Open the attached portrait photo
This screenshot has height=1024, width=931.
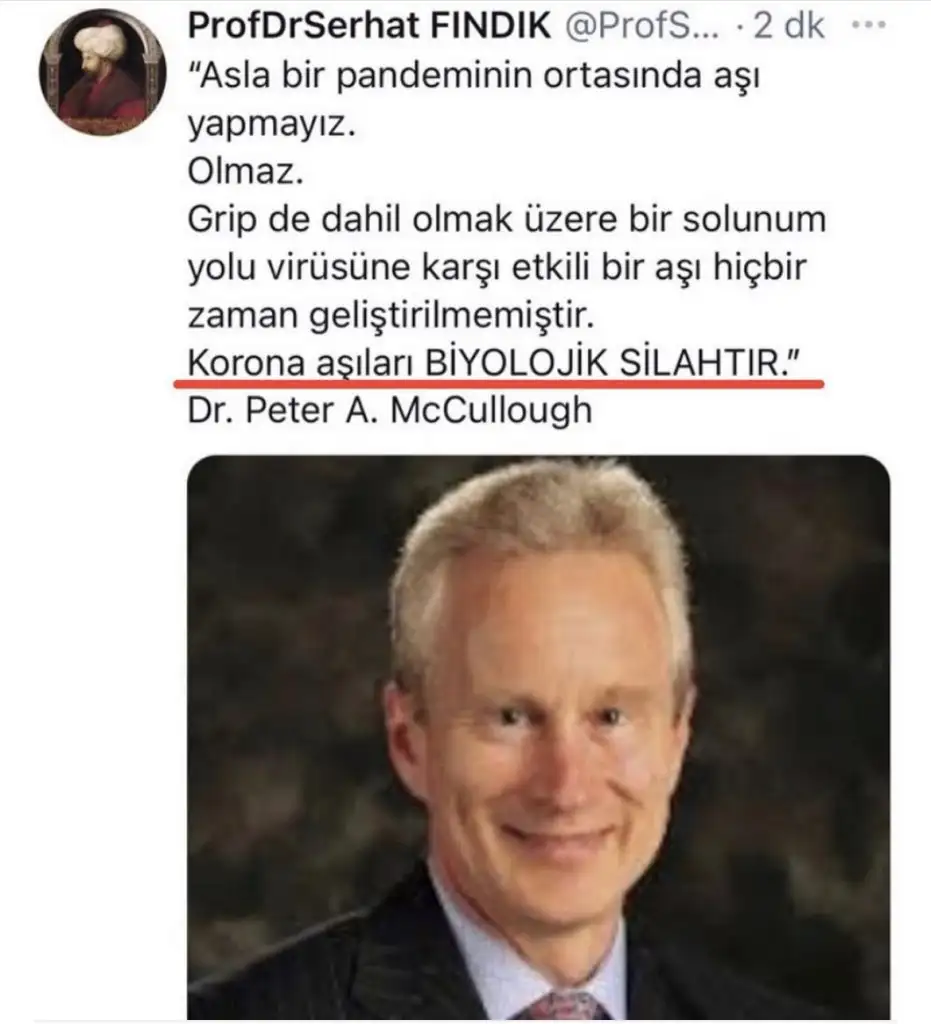(x=539, y=737)
